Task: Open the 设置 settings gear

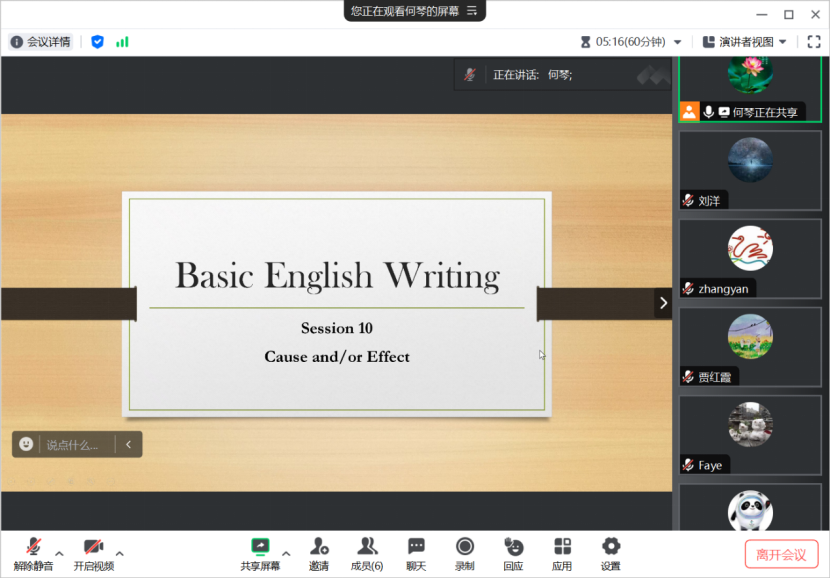Action: (x=610, y=547)
